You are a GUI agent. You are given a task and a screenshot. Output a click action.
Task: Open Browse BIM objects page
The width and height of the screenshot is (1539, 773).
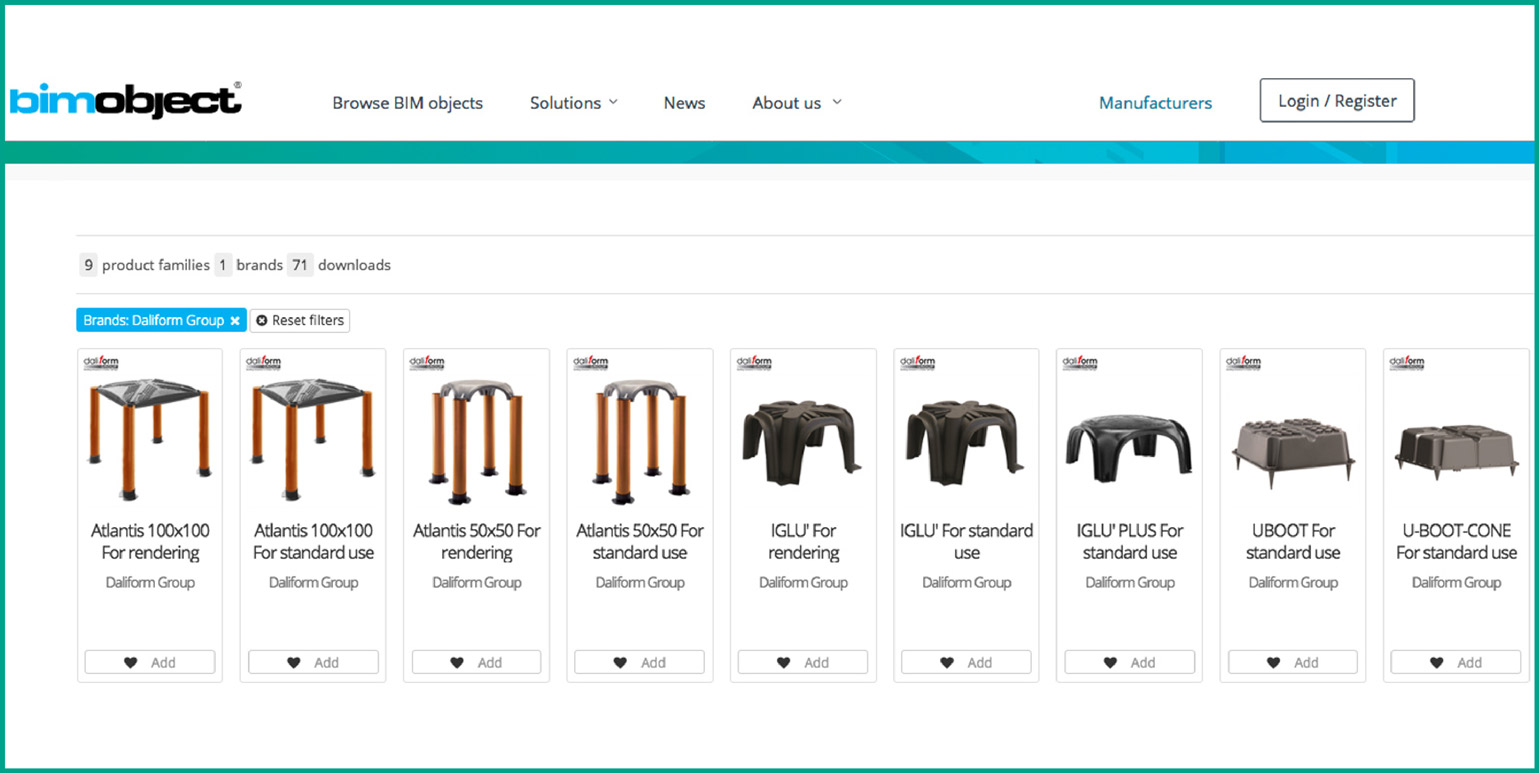click(x=407, y=103)
